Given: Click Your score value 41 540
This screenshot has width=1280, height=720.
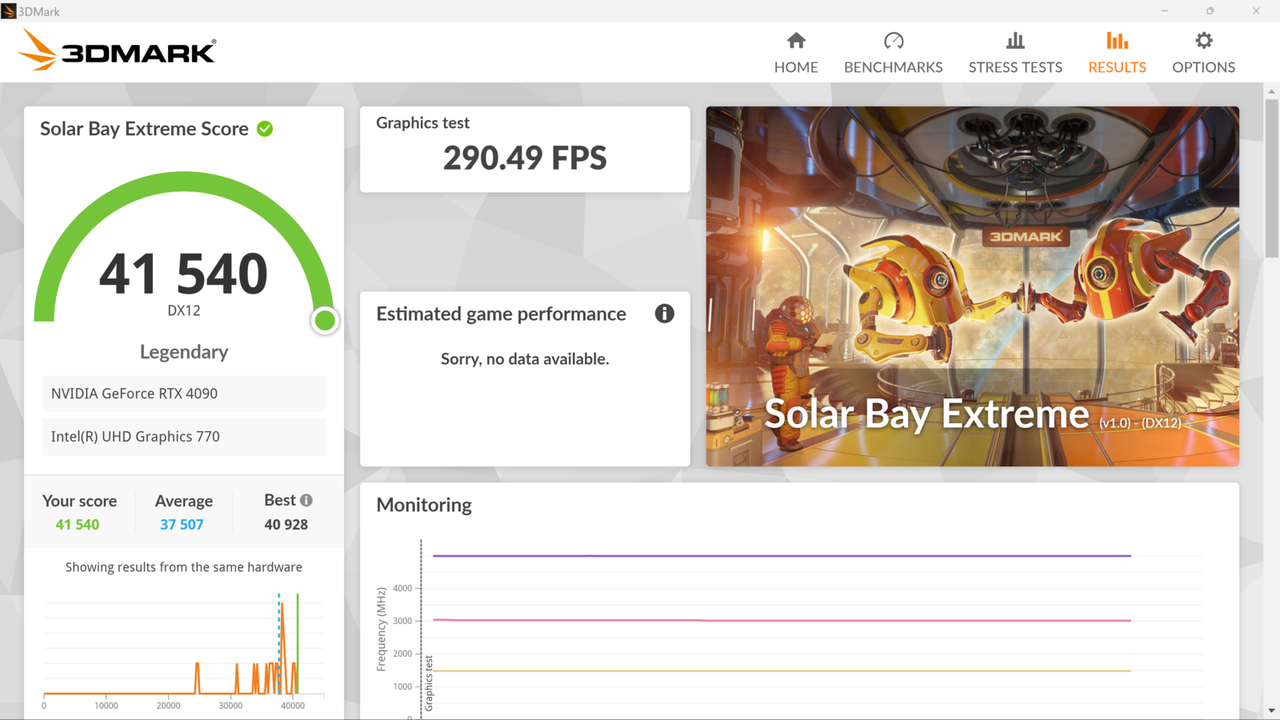Looking at the screenshot, I should pos(78,524).
